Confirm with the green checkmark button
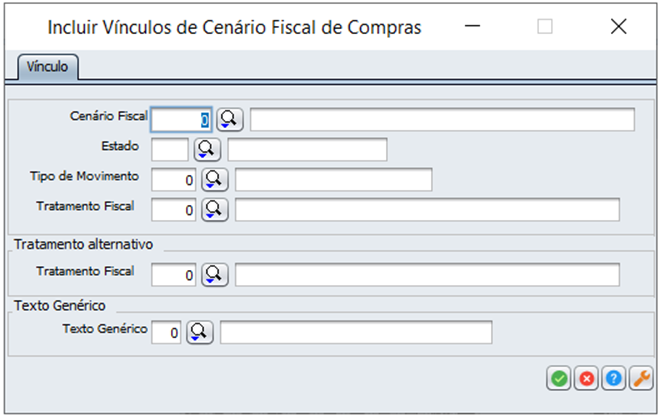This screenshot has width=660, height=418. pos(558,378)
